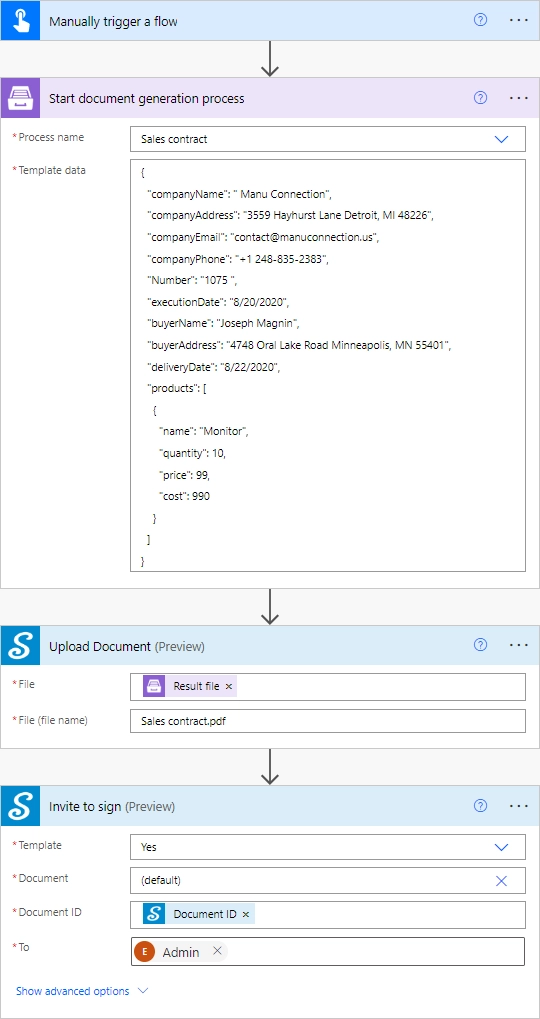Click the Start document generation process icon
The height and width of the screenshot is (1019, 540).
coord(20,98)
